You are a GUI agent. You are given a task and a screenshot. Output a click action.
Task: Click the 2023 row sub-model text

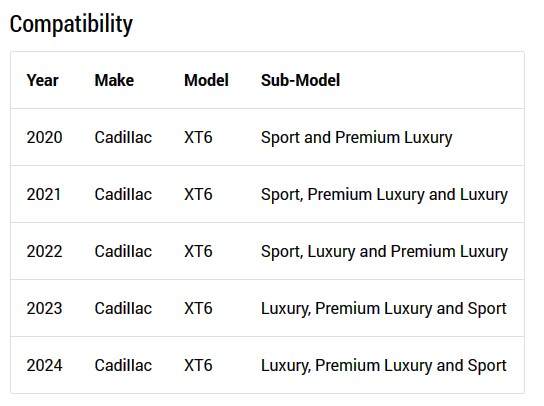[x=384, y=308]
